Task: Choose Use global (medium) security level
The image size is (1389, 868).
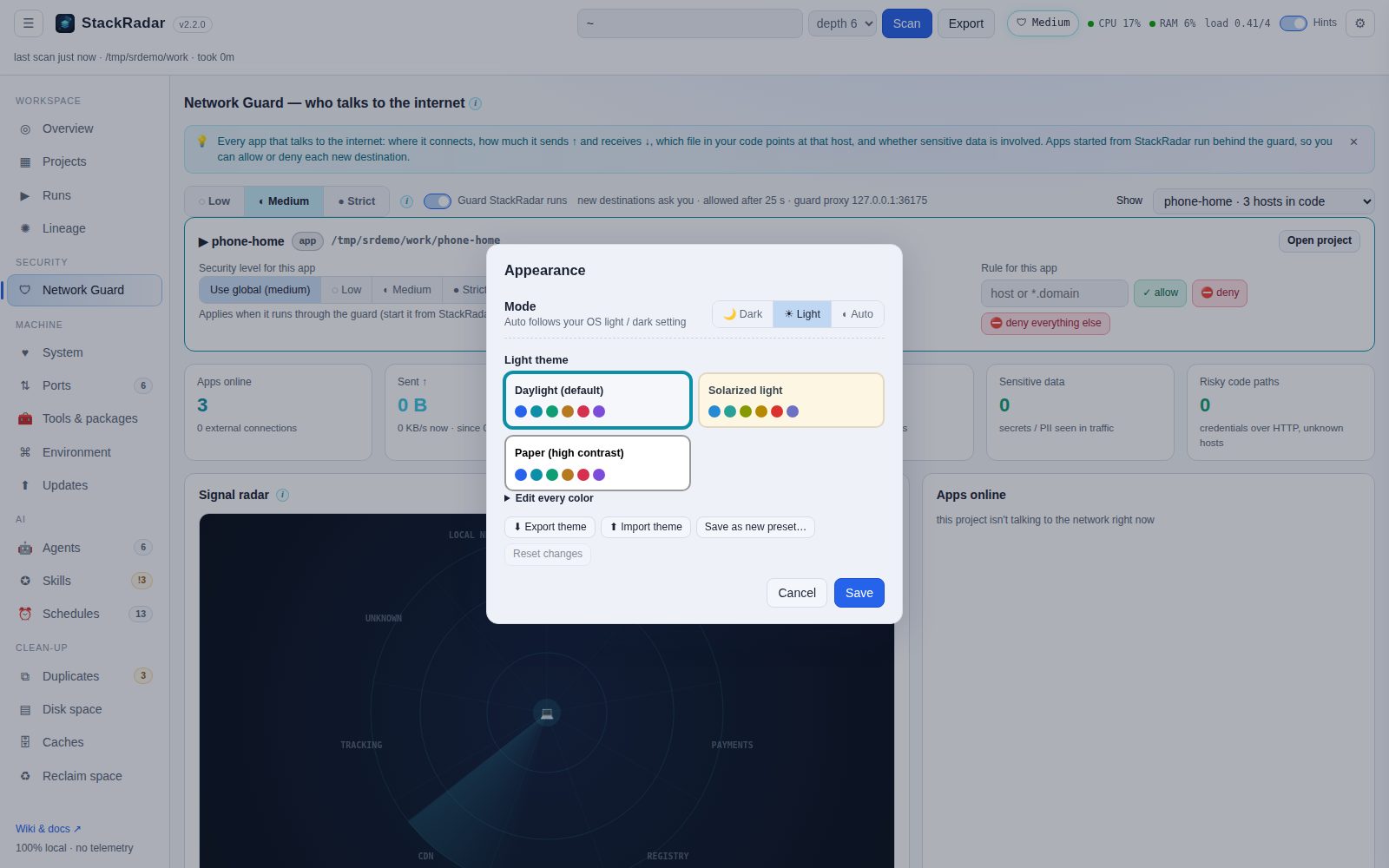Action: [x=260, y=290]
